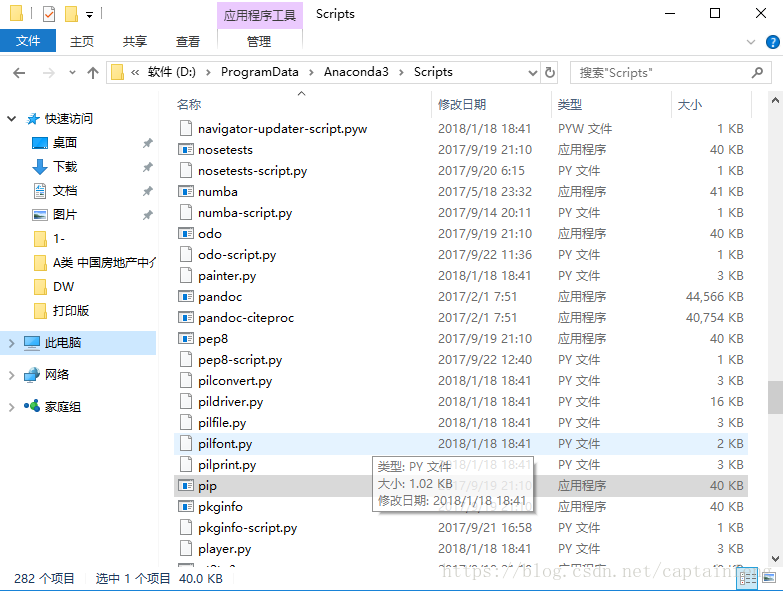Open the DW folder in sidebar
Viewport: 783px width, 591px height.
(x=63, y=287)
